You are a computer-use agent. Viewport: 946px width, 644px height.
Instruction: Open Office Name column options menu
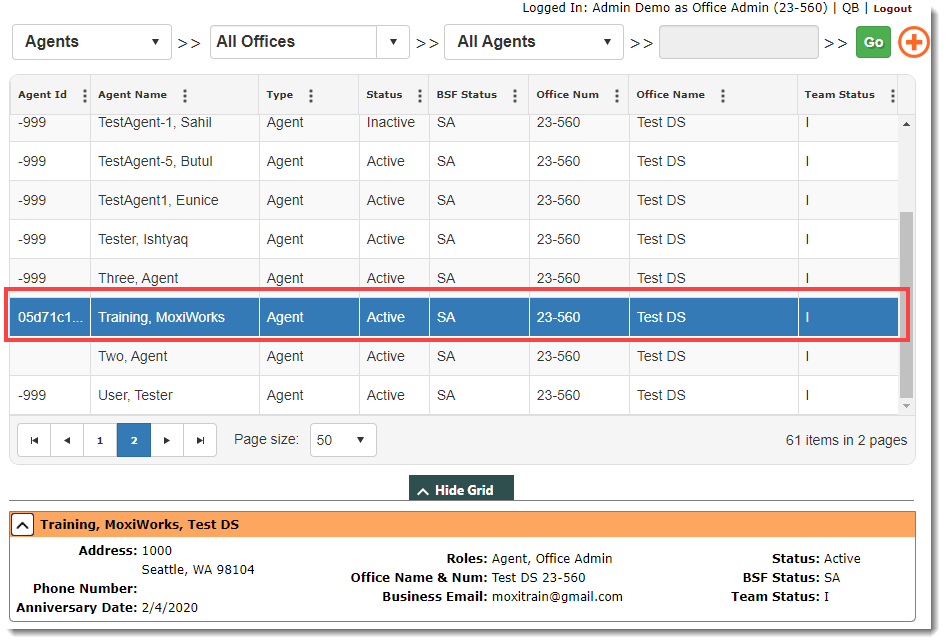pos(723,96)
